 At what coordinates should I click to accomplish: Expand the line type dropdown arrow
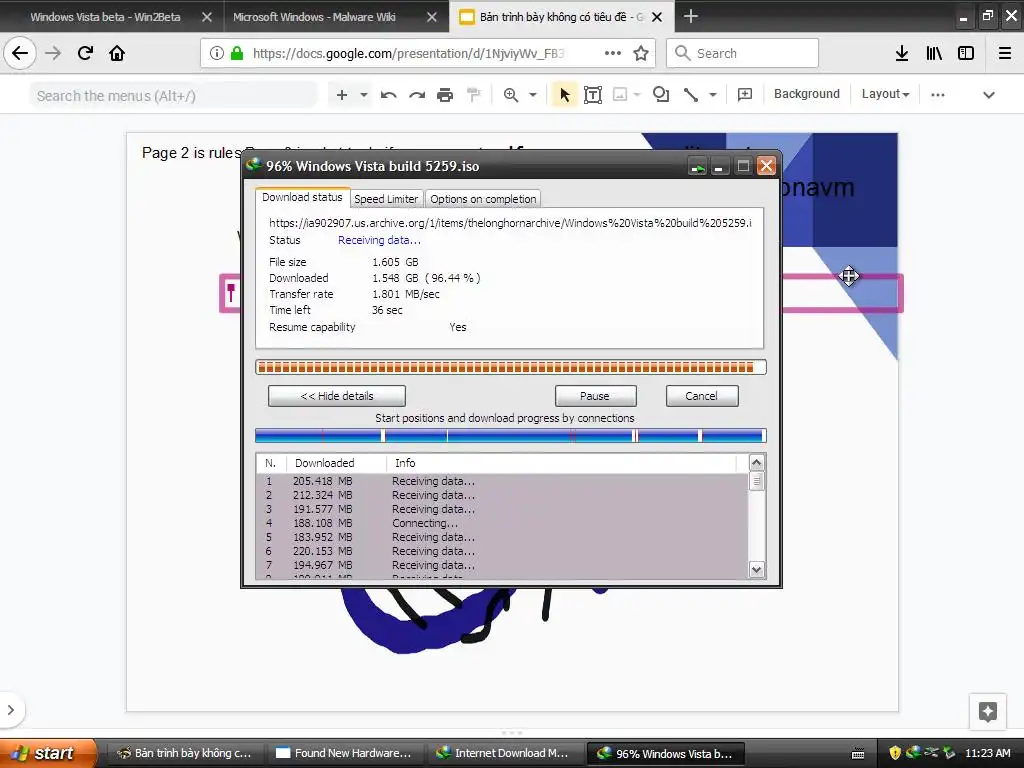point(712,95)
